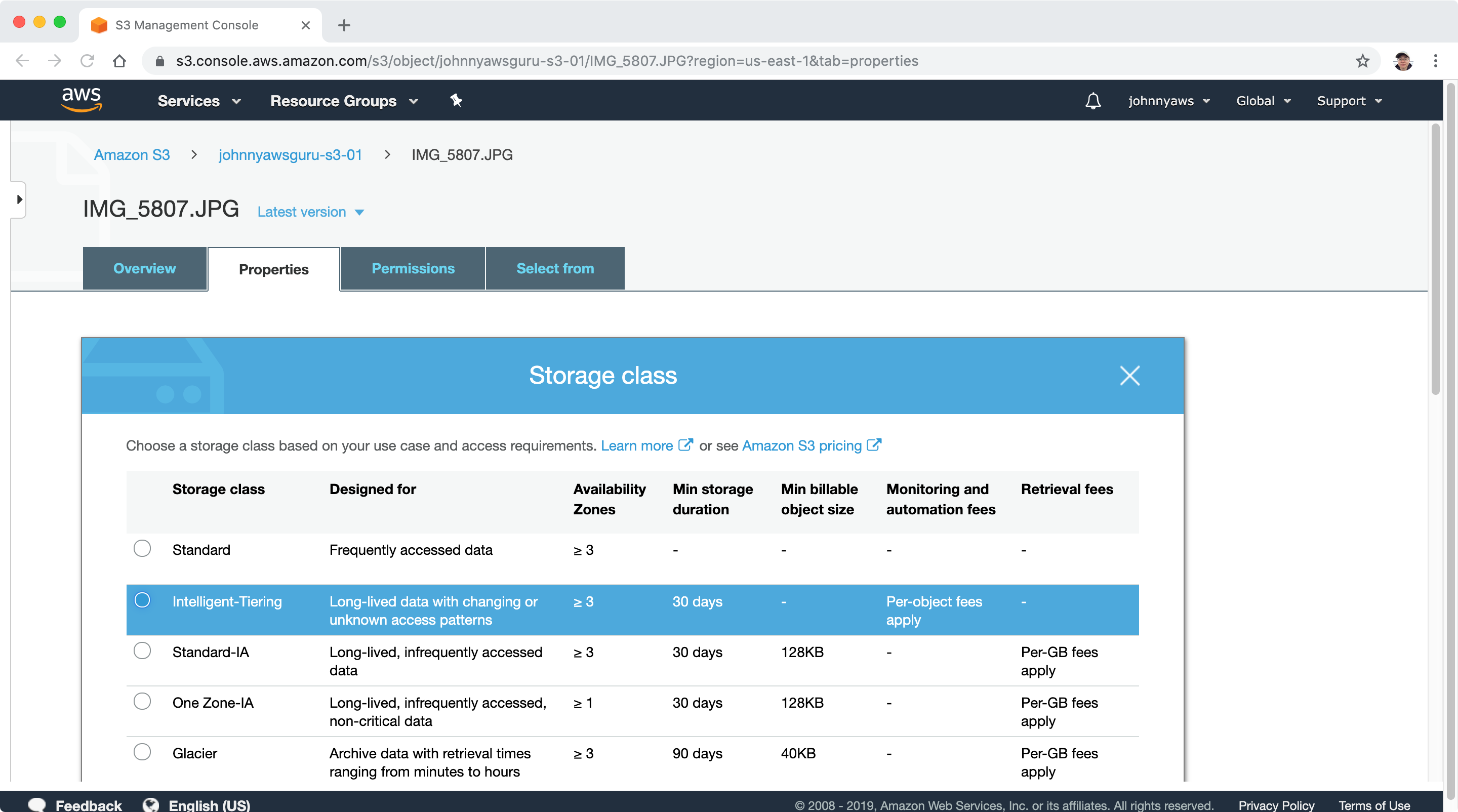Open the Chrome profile avatar
This screenshot has height=812, width=1458.
tap(1402, 61)
